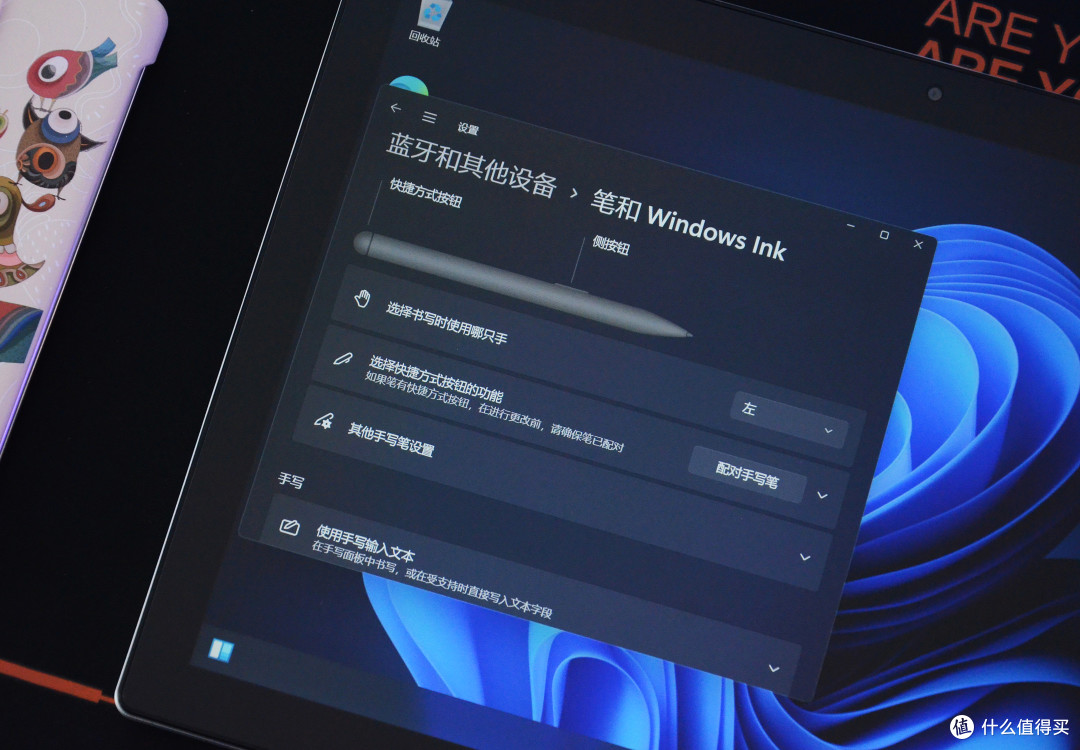The image size is (1080, 750).
Task: Expand the bottom-most settings row chevron
Action: (x=773, y=668)
